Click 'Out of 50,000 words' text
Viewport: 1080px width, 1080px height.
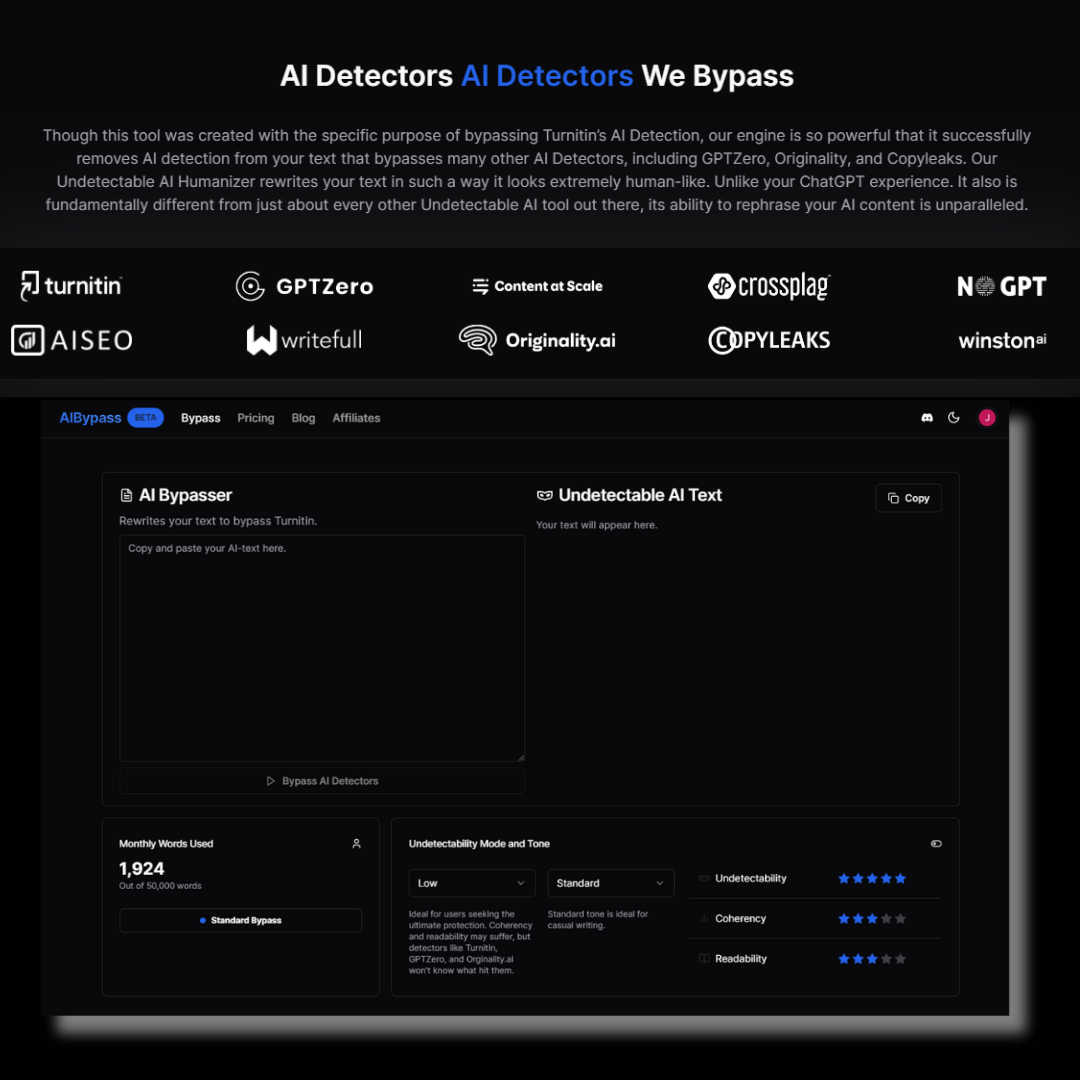(160, 886)
